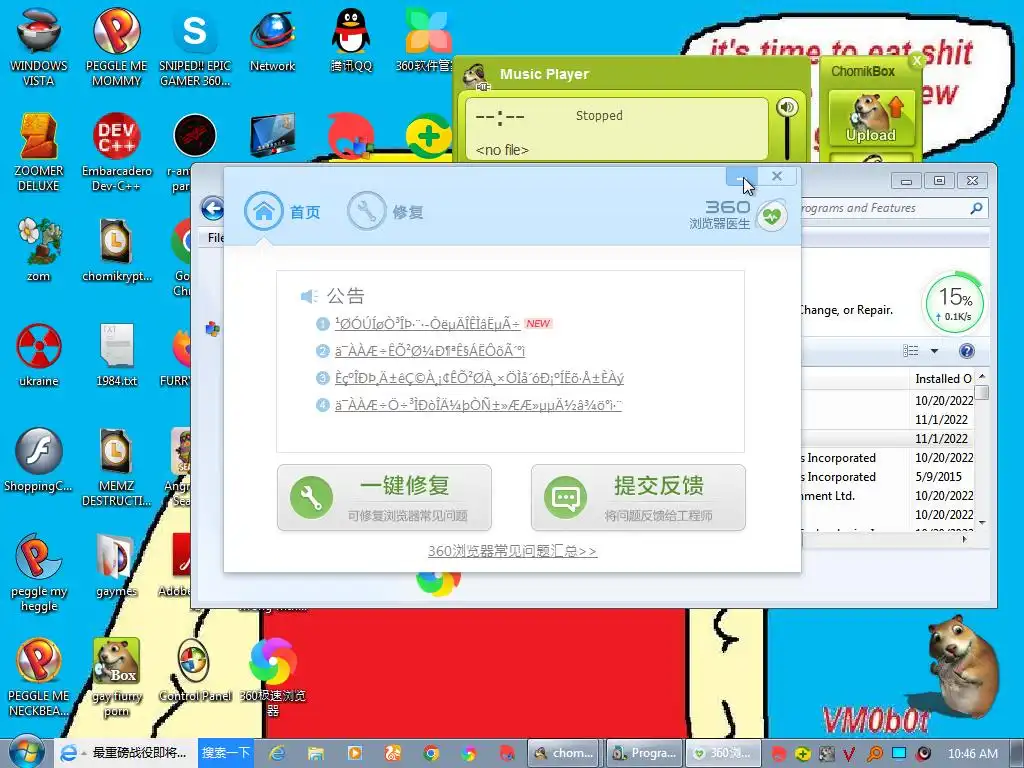Open Chrome from the taskbar
The image size is (1024, 768).
point(431,753)
